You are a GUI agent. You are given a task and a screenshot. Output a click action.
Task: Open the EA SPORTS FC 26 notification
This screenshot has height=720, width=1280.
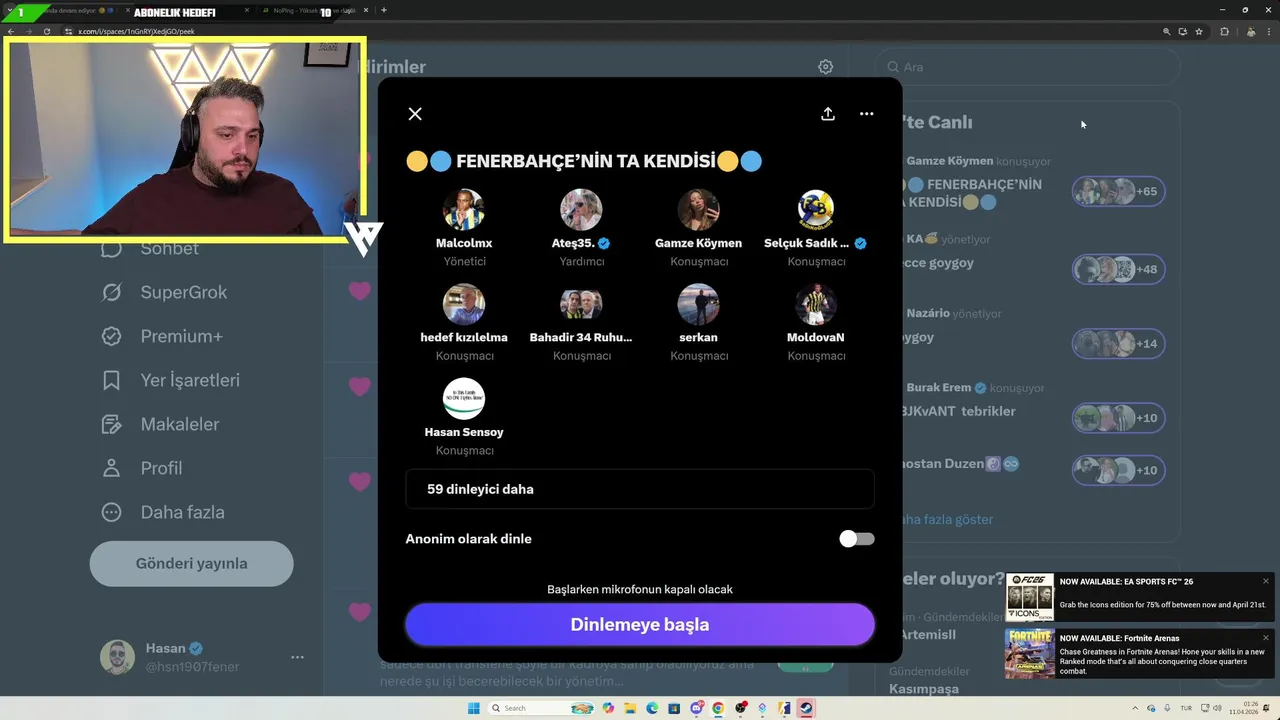point(1139,597)
